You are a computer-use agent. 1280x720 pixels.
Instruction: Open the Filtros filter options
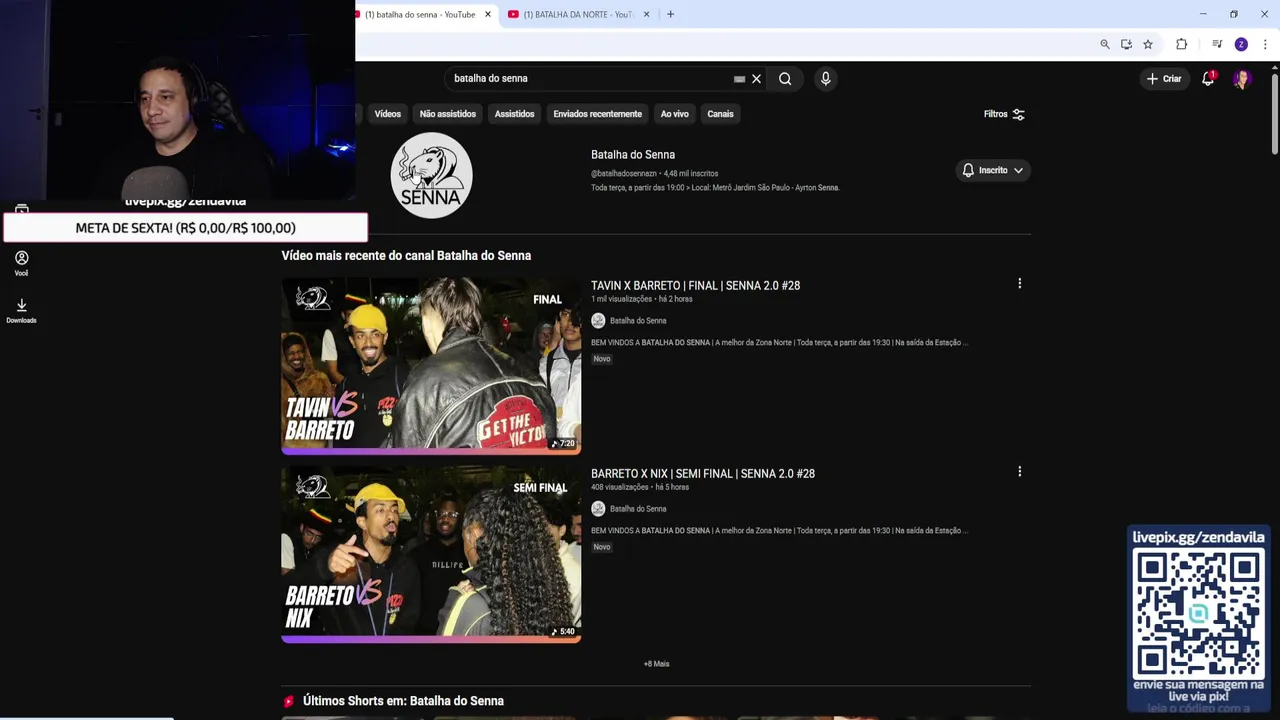pyautogui.click(x=1004, y=114)
